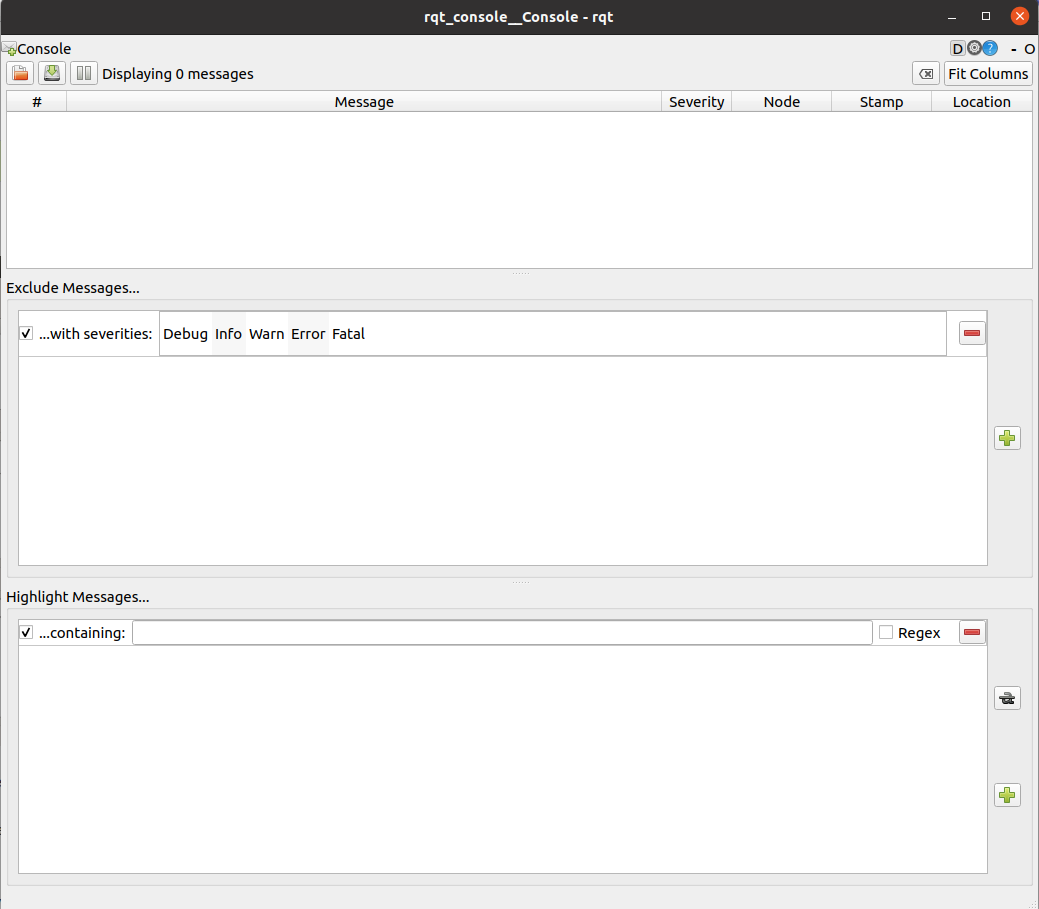Click the Stamp column header
The width and height of the screenshot is (1039, 909).
pyautogui.click(x=881, y=102)
